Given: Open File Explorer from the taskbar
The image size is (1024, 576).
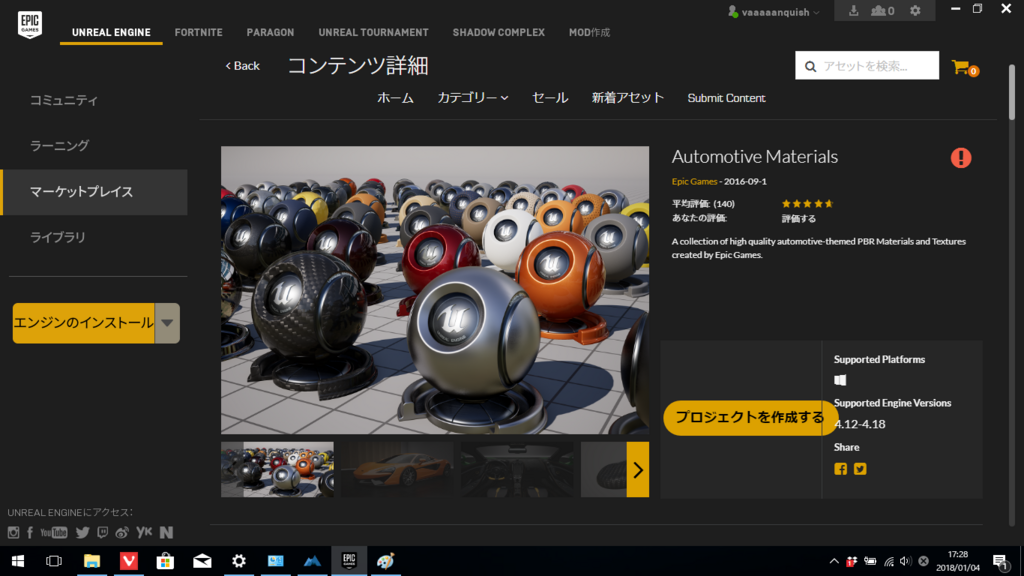Looking at the screenshot, I should tap(91, 561).
